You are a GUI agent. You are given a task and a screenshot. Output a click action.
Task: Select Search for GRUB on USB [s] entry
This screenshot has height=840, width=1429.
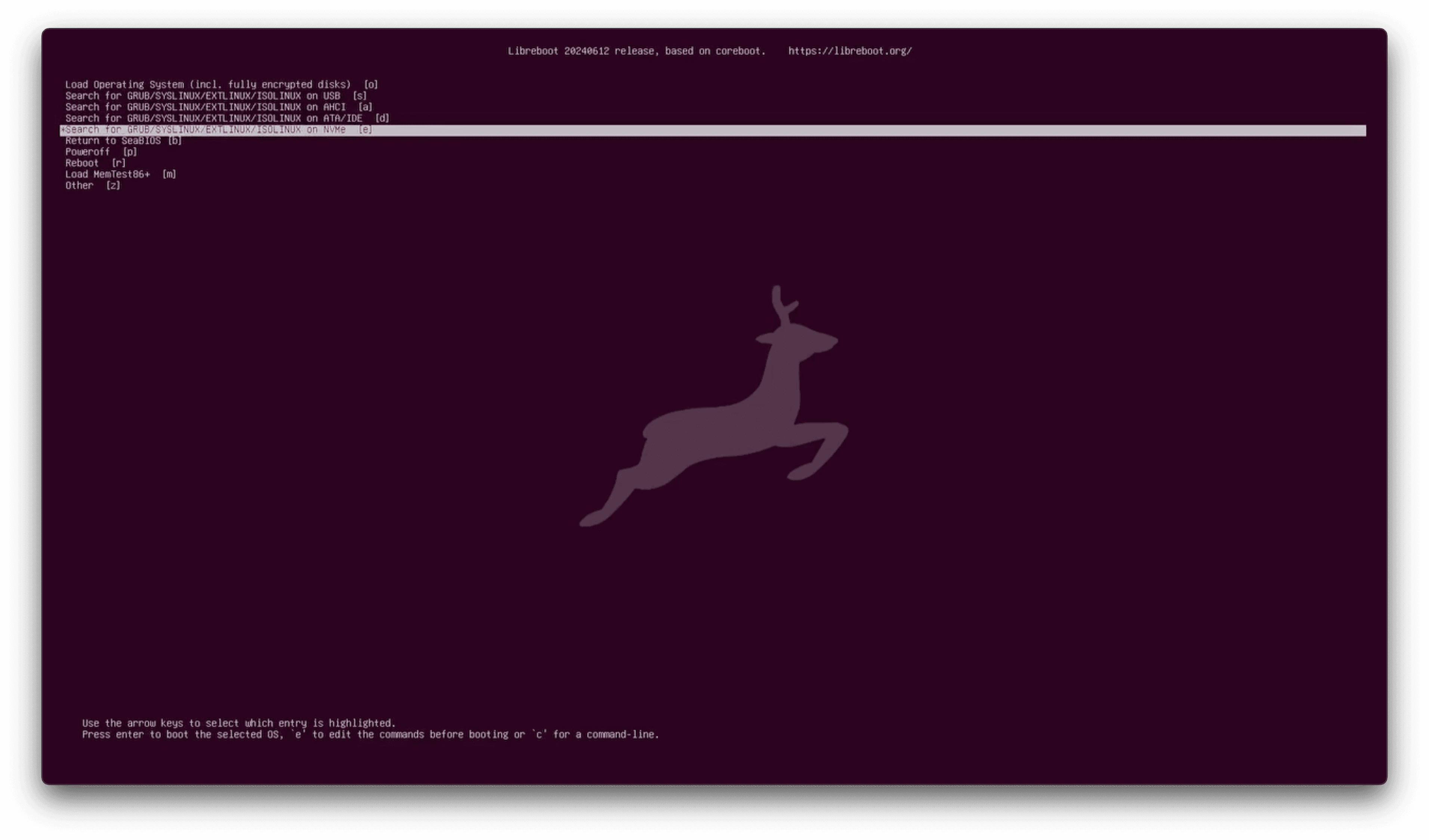216,96
